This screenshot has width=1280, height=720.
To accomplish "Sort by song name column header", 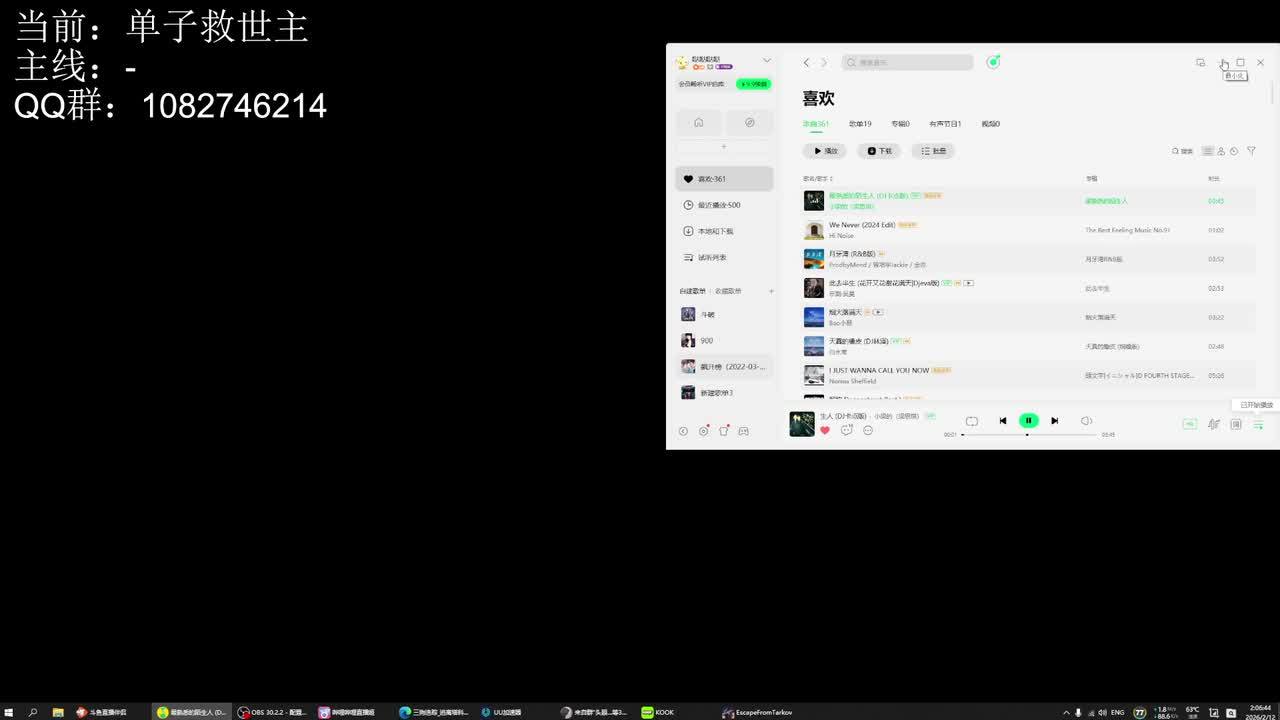I will pos(818,179).
